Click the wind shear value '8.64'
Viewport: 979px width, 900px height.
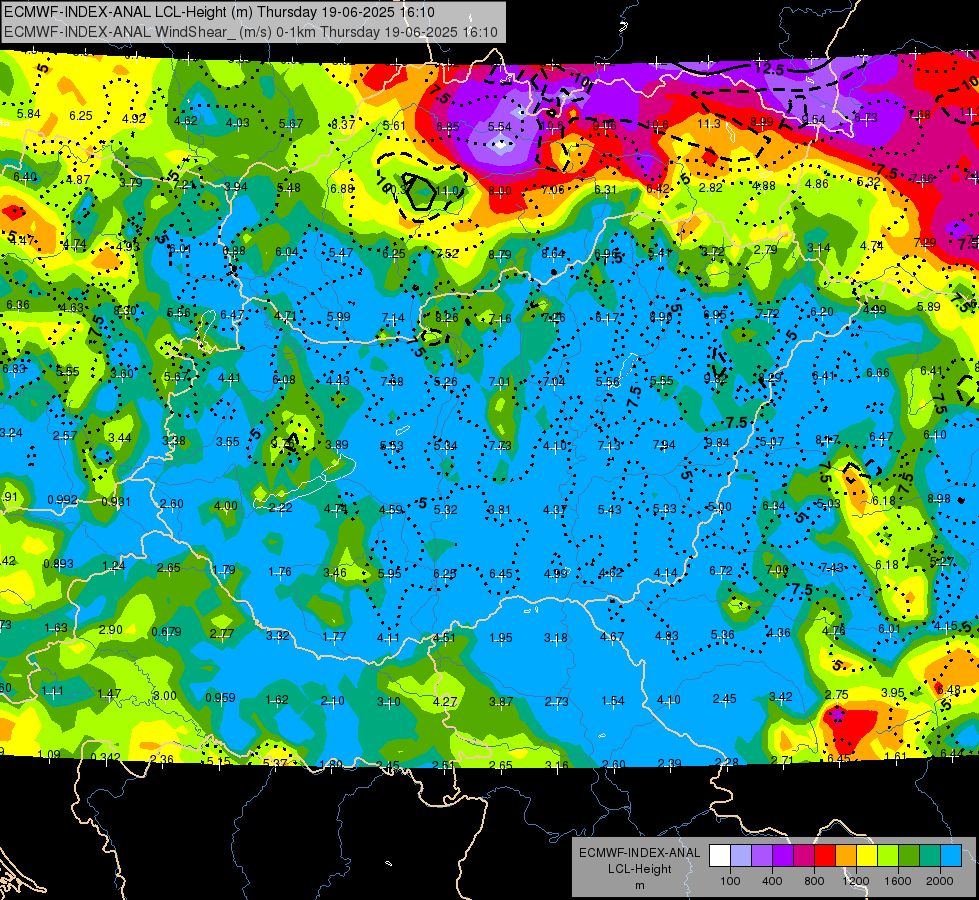point(553,254)
